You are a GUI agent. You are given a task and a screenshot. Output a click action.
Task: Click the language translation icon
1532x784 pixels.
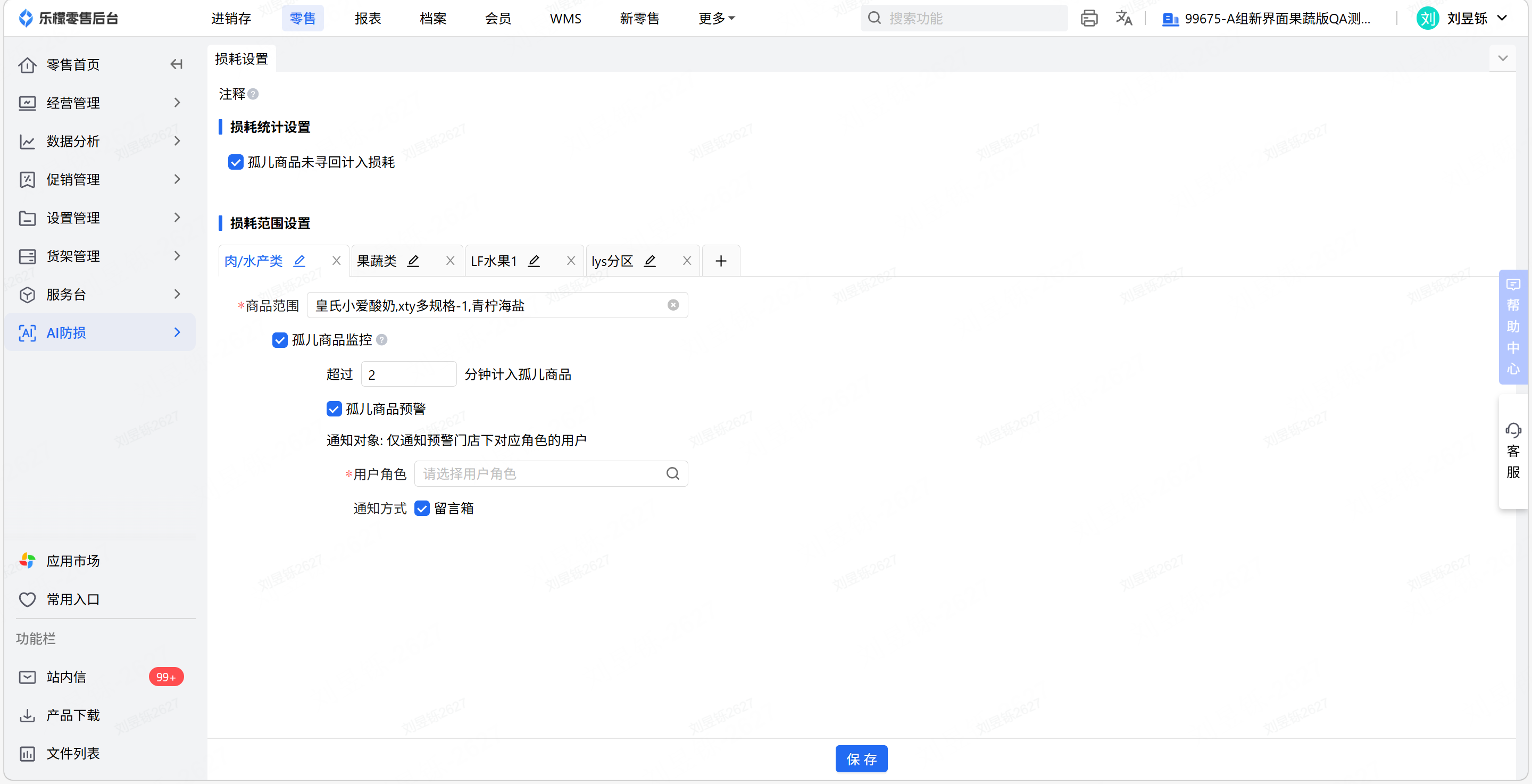(1123, 19)
